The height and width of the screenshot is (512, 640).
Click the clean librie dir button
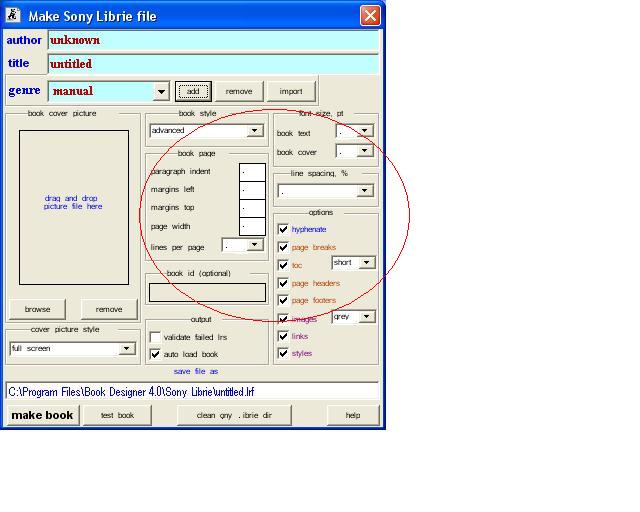click(234, 416)
